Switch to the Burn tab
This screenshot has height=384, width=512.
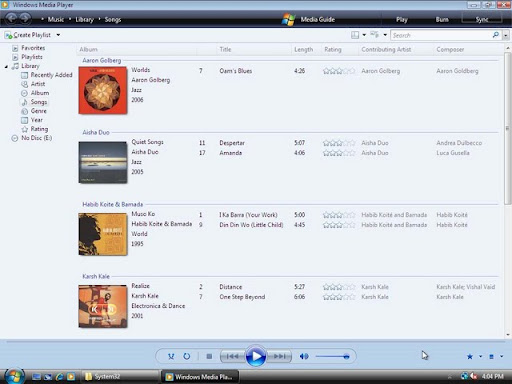(x=442, y=19)
